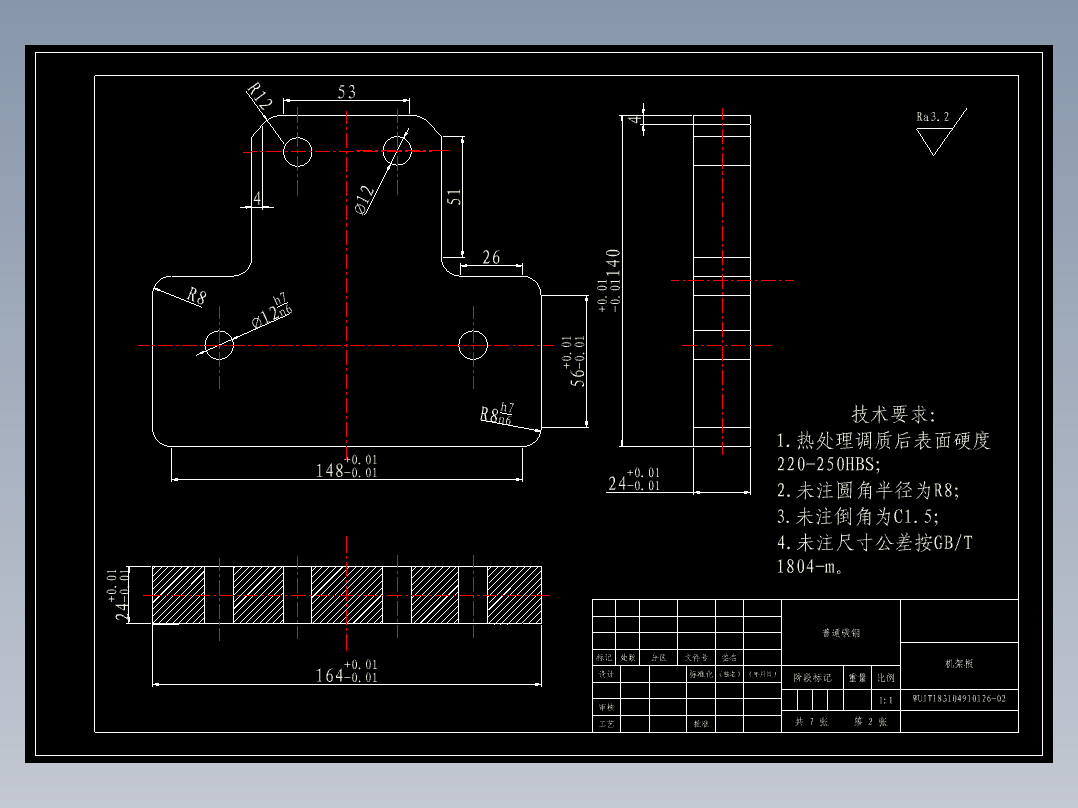
Task: Select the Ø12 h7/n6 hole annotation
Action: click(272, 312)
